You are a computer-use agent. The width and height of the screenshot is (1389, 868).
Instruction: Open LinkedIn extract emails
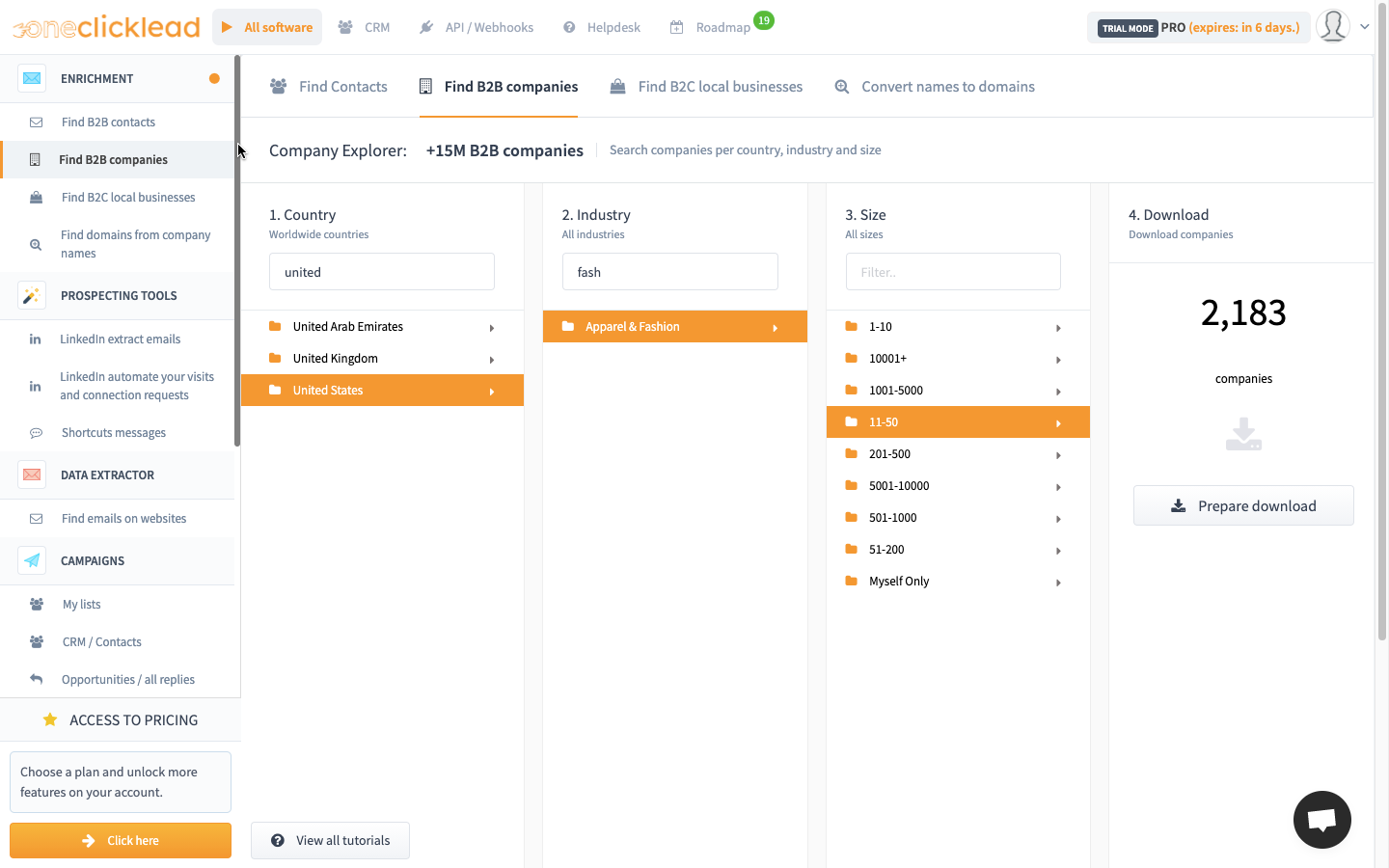(118, 339)
